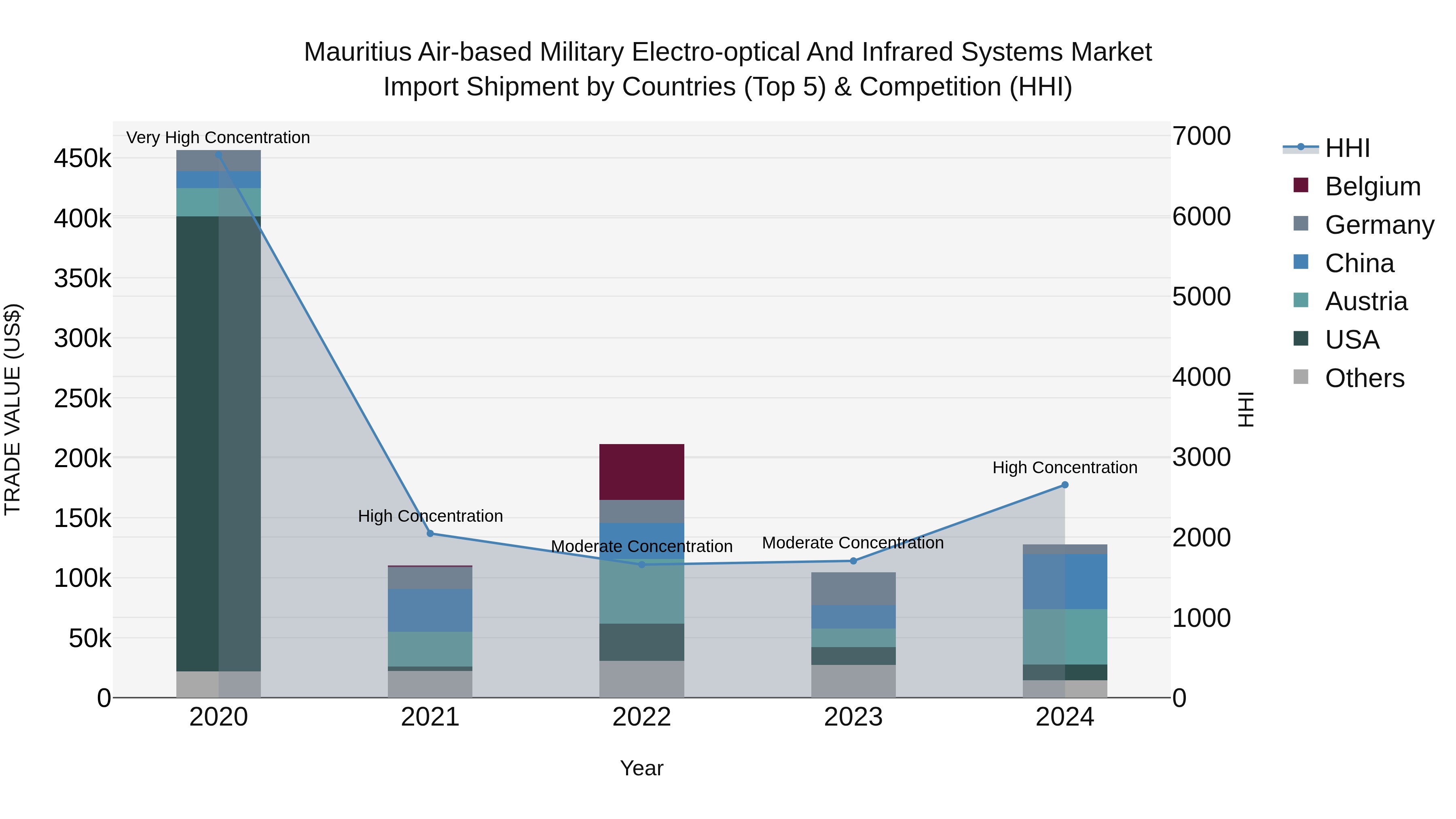Click the 'High Concentration' annotation near 2021
The image size is (1456, 819).
pyautogui.click(x=430, y=516)
